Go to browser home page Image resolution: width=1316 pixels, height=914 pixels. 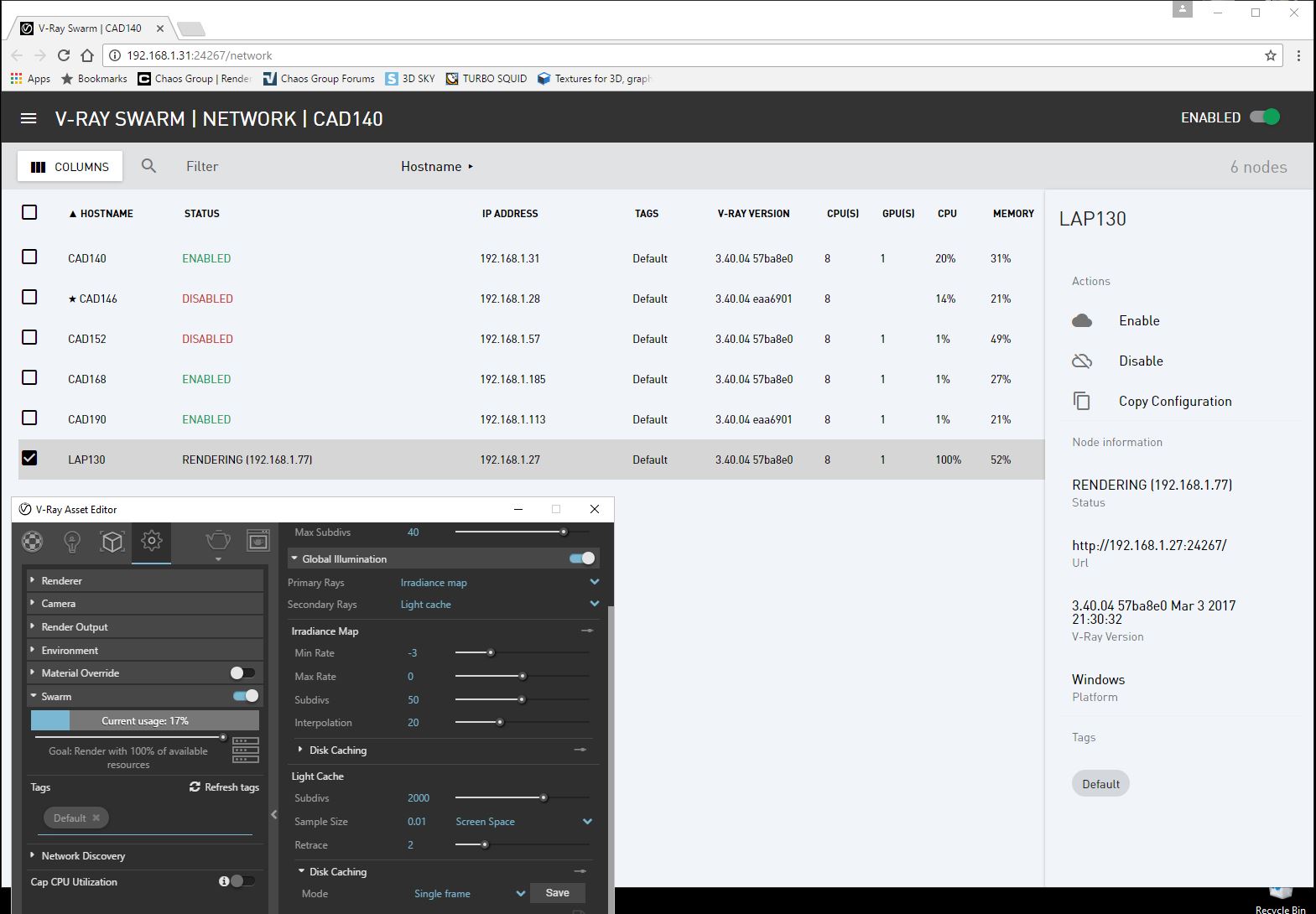[x=87, y=55]
